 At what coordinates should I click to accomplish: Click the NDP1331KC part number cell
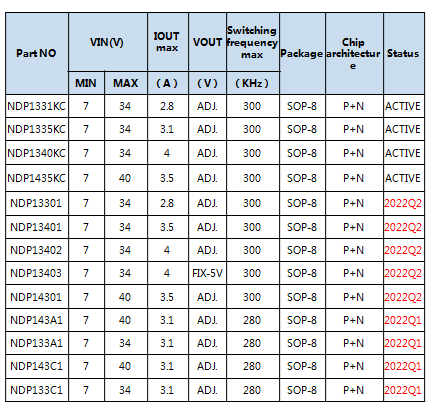37,106
